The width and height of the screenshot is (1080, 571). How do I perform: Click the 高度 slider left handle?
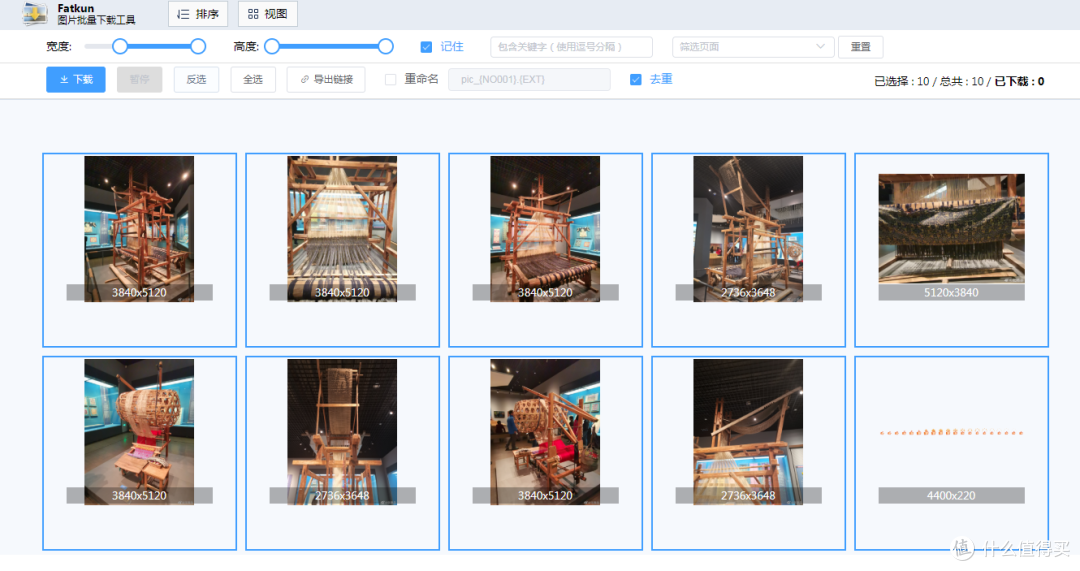(272, 46)
